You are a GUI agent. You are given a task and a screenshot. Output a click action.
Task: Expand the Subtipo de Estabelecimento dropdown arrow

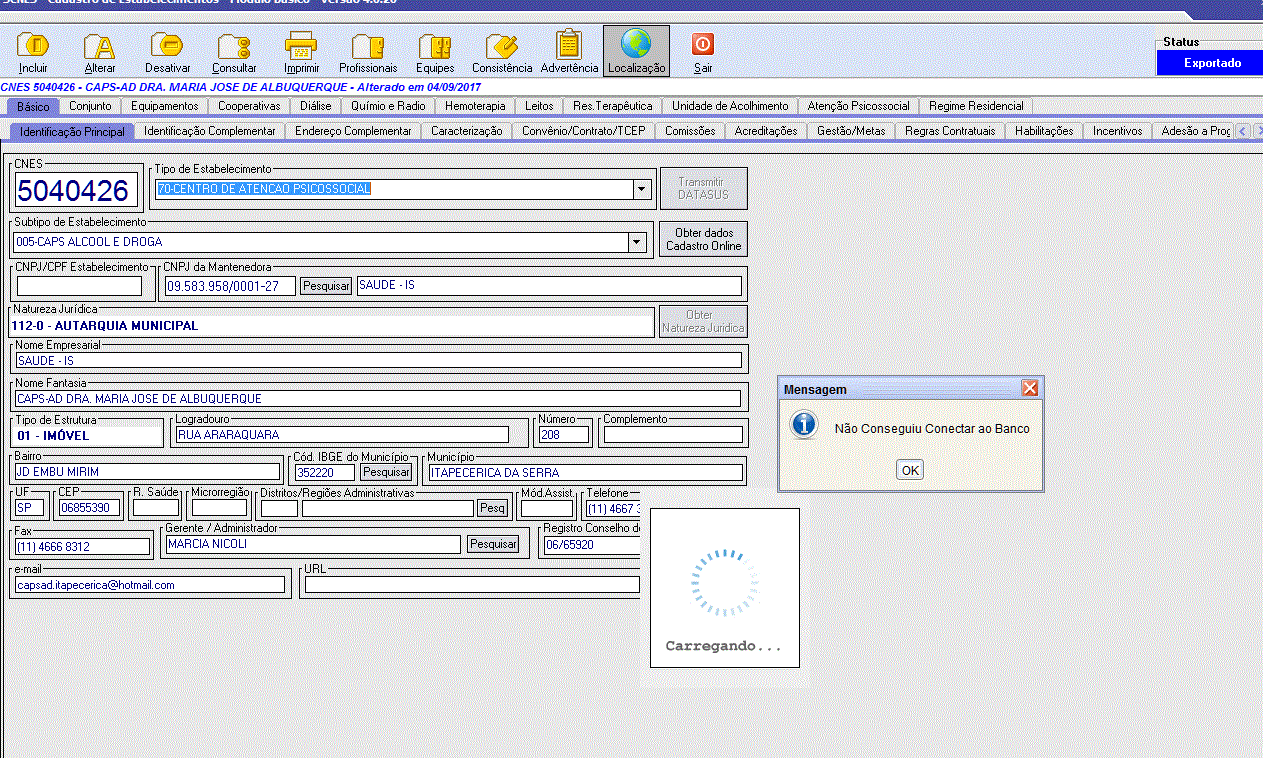pyautogui.click(x=637, y=242)
